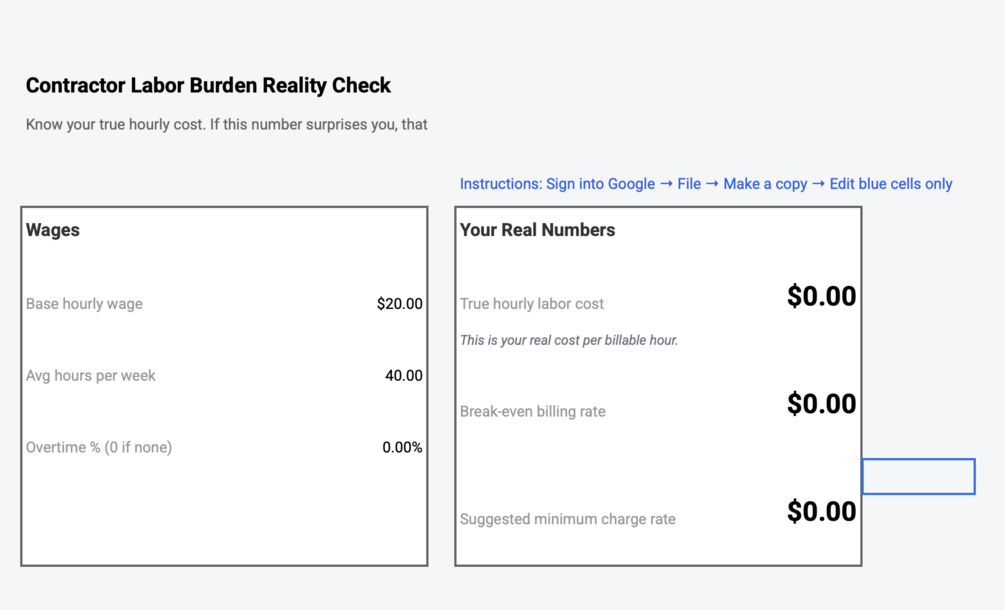Select the Your Real Numbers heading
This screenshot has height=610, width=1005.
pyautogui.click(x=537, y=230)
